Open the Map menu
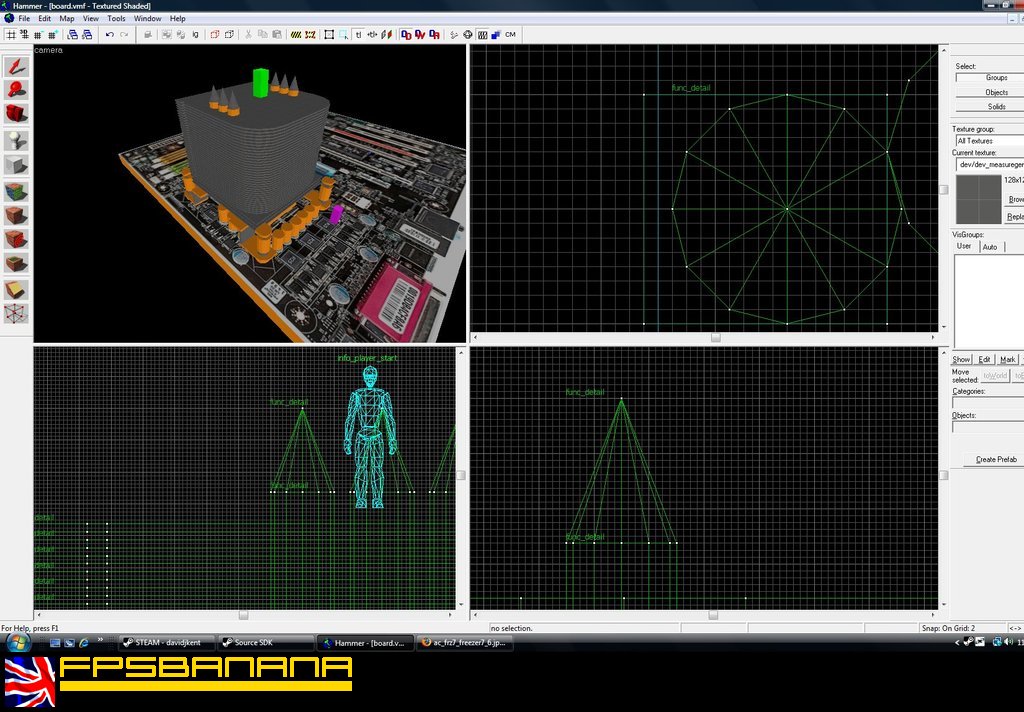 pyautogui.click(x=67, y=18)
